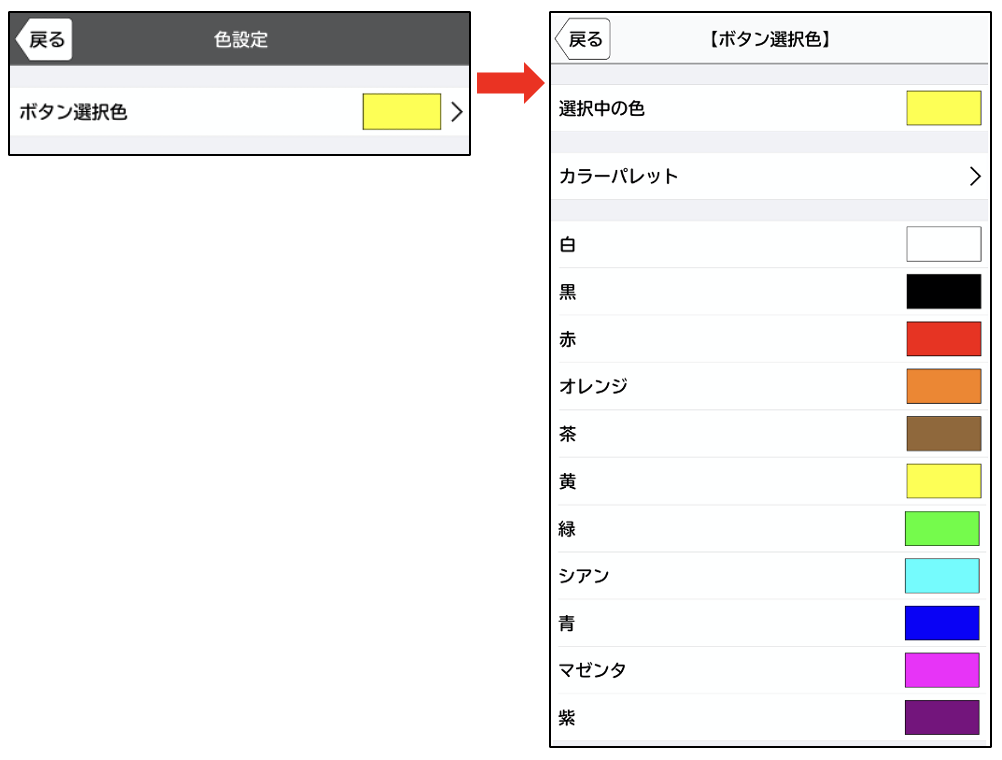This screenshot has height=760, width=1002.
Task: Choose the red swatch next to 赤
Action: pyautogui.click(x=943, y=339)
